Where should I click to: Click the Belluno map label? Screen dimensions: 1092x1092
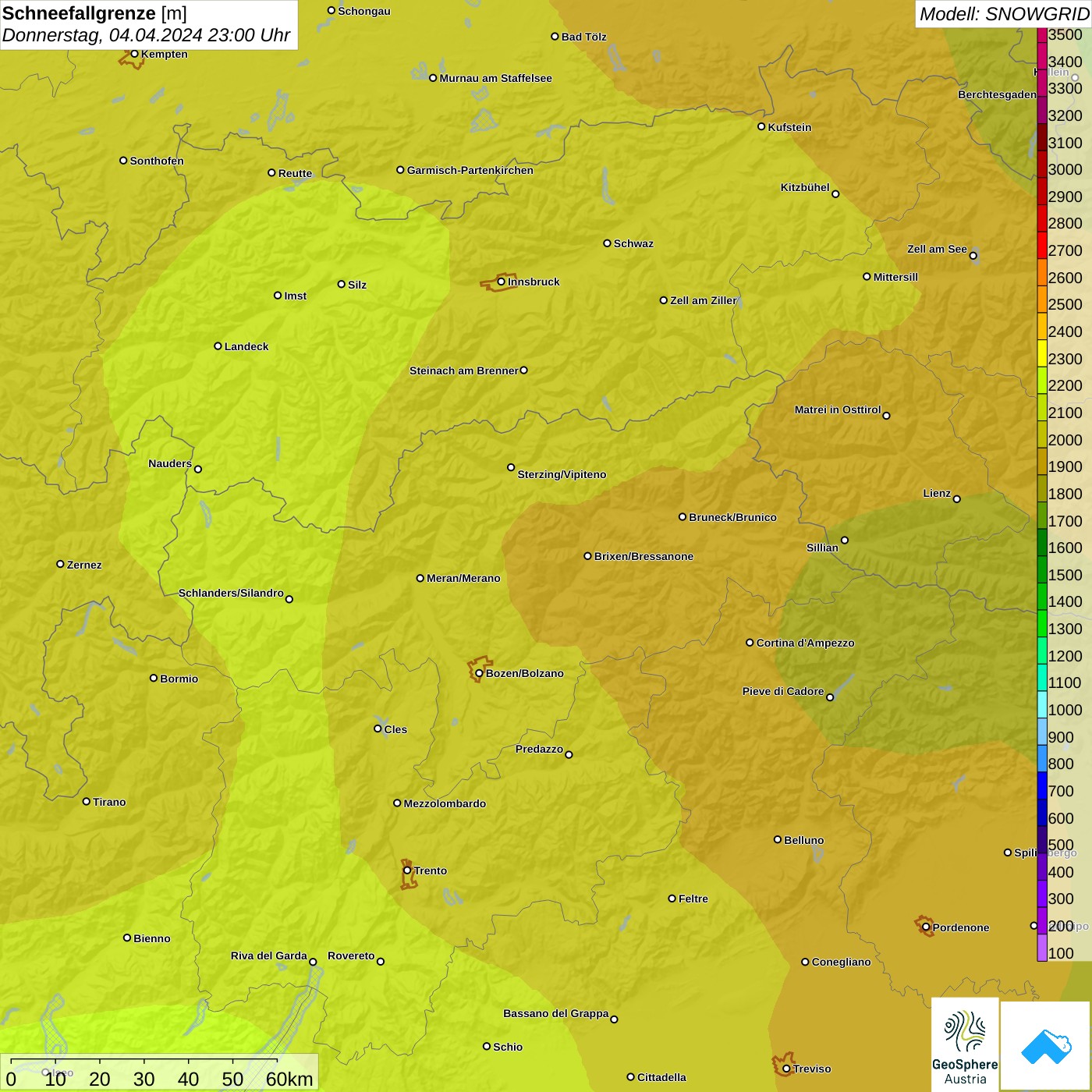coord(804,840)
